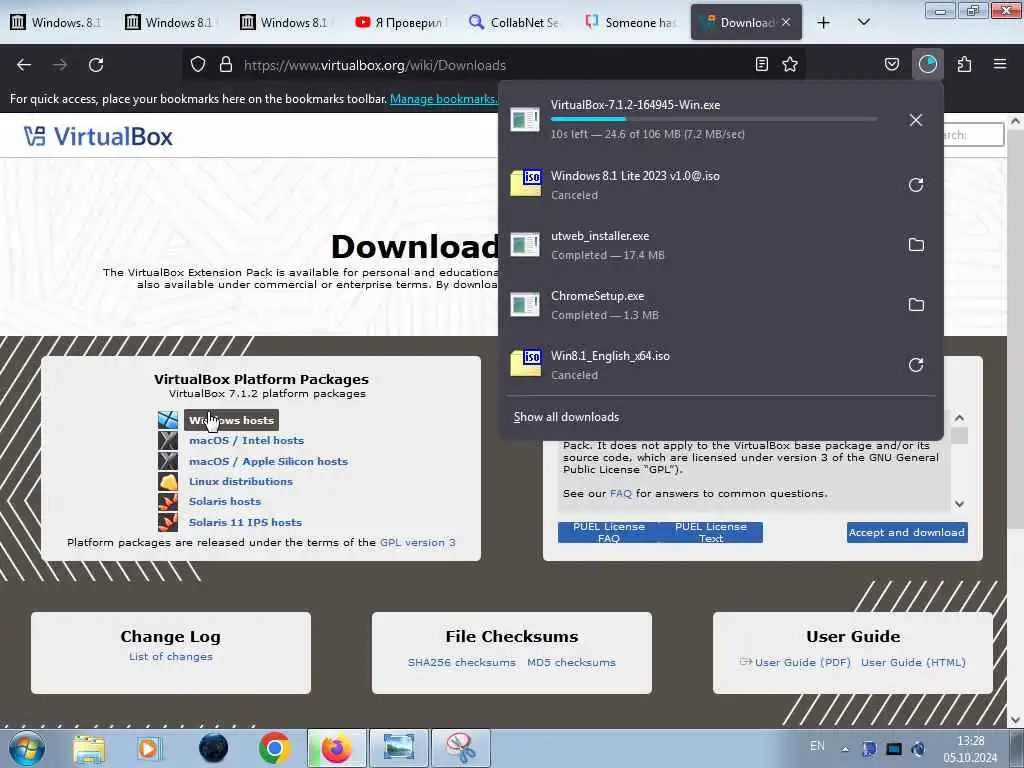Open macOS / Apple Silicon hosts link
This screenshot has height=768, width=1024.
[x=268, y=461]
